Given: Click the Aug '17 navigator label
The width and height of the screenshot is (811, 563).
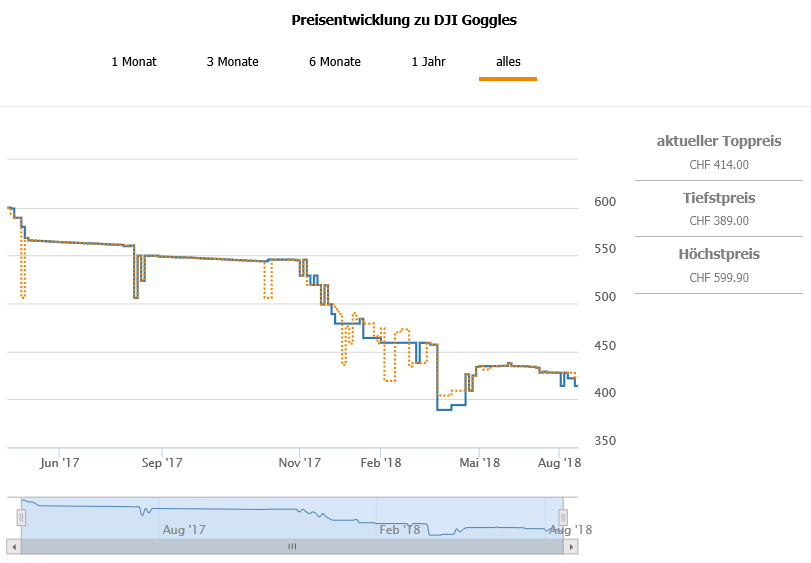Looking at the screenshot, I should pyautogui.click(x=183, y=529).
